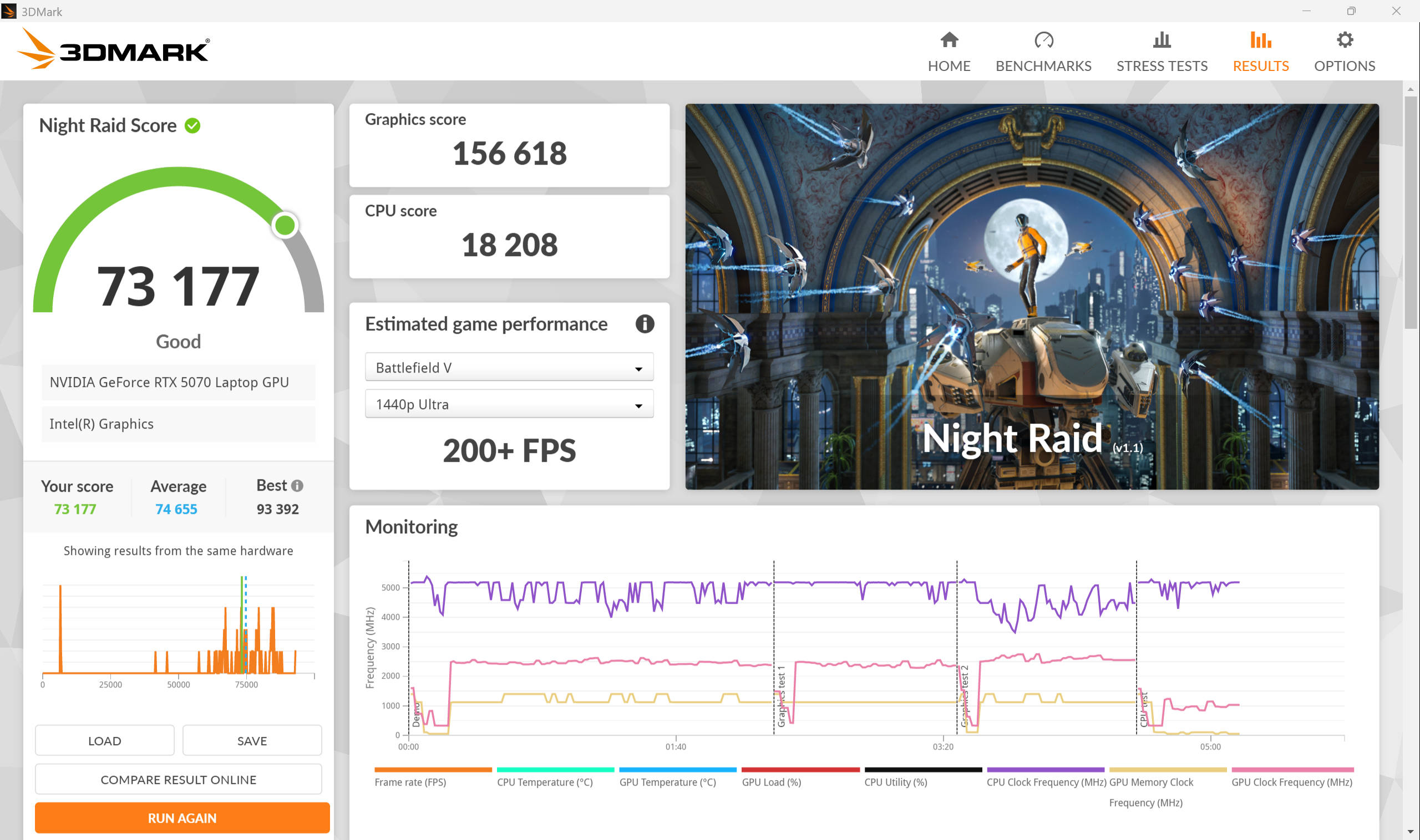Select the Intel(R) Graphics row
This screenshot has width=1420, height=840.
point(179,424)
